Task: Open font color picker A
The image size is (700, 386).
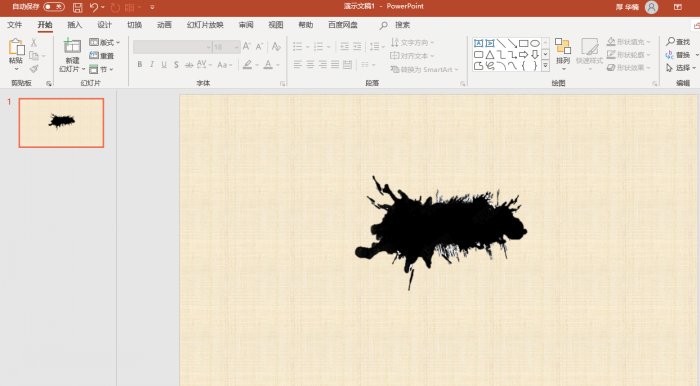Action: [268, 65]
